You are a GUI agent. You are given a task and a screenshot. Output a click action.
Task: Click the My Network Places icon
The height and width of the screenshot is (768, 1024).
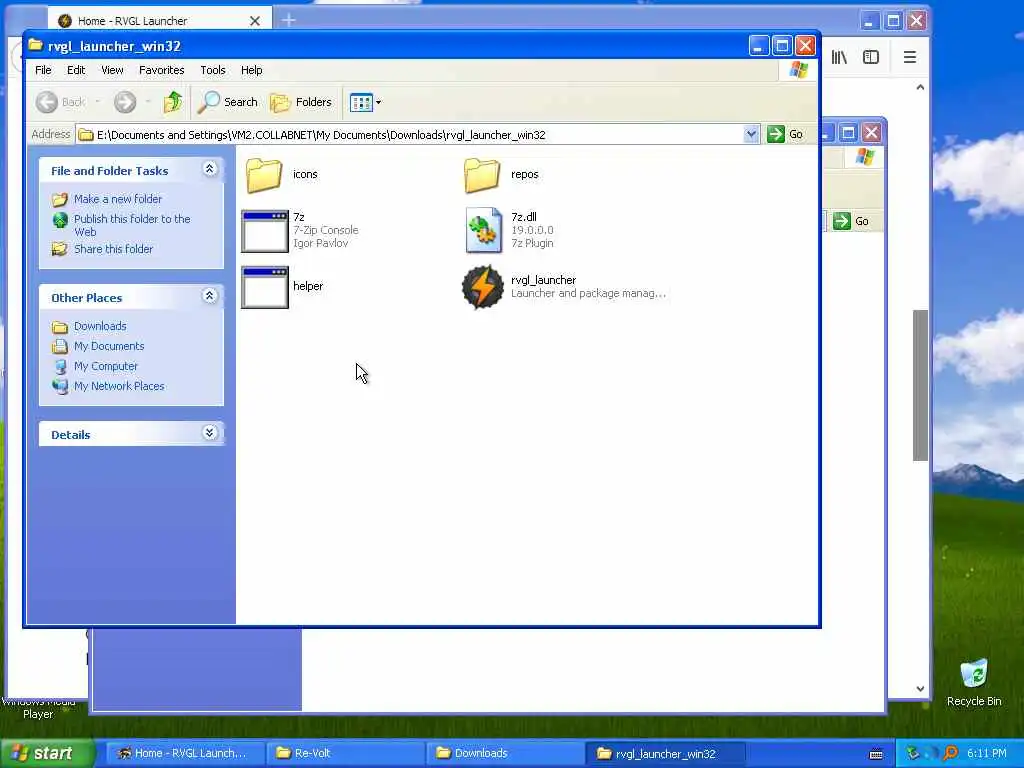60,386
